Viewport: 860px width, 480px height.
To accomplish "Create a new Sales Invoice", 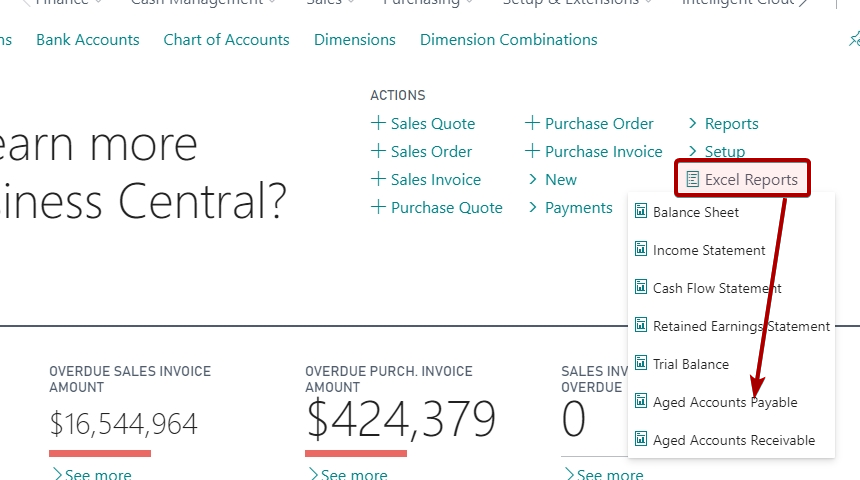I will [x=435, y=179].
